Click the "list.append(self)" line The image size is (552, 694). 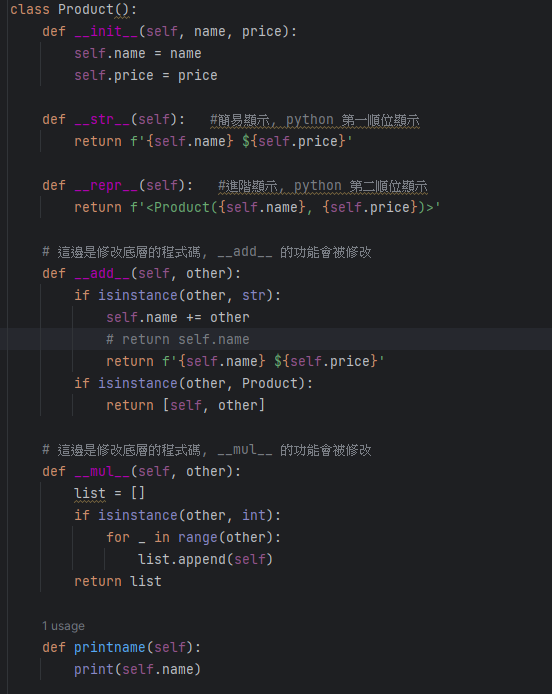[x=205, y=559]
